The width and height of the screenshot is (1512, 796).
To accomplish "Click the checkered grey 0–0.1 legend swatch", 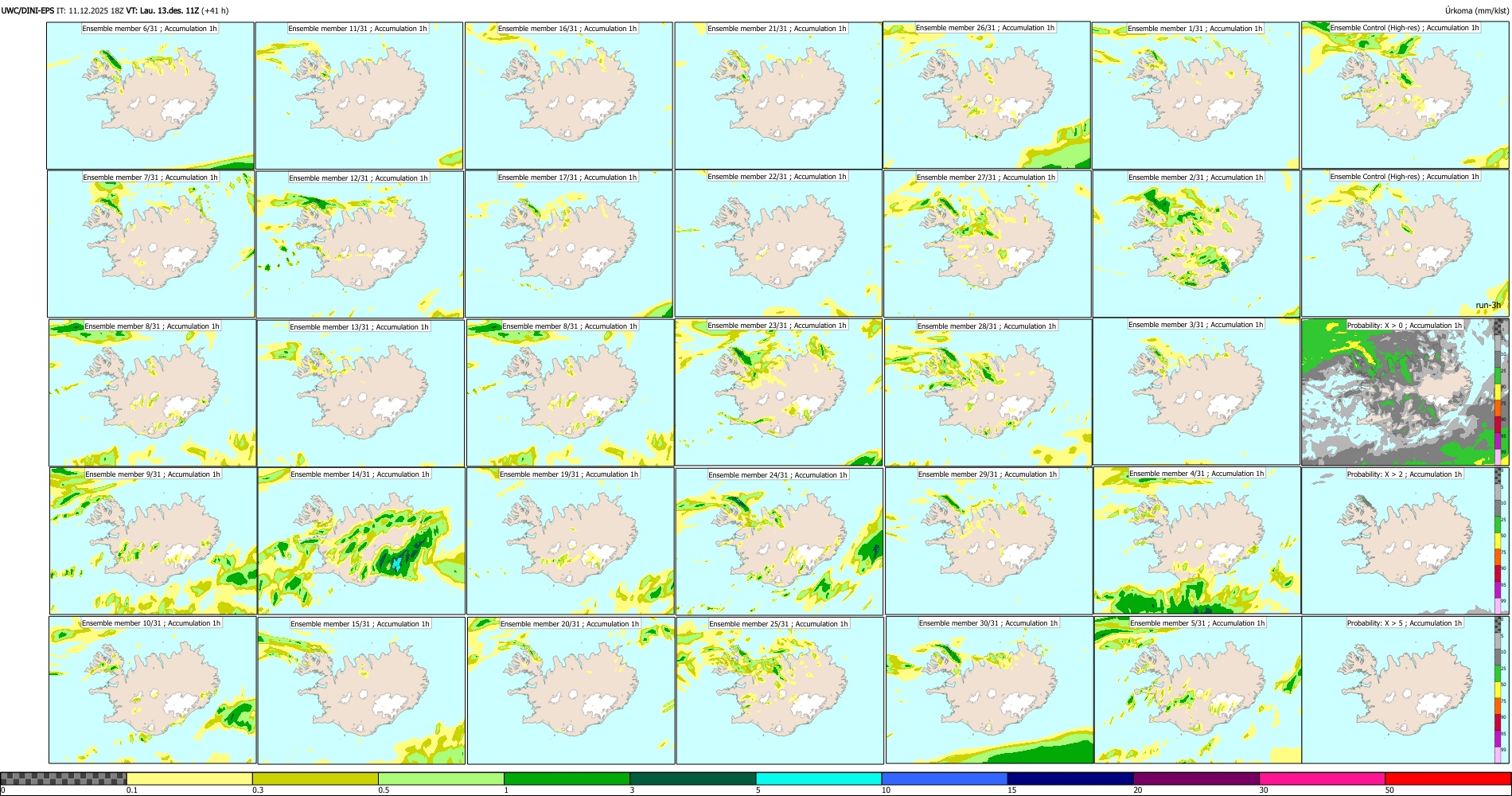I will (x=64, y=778).
